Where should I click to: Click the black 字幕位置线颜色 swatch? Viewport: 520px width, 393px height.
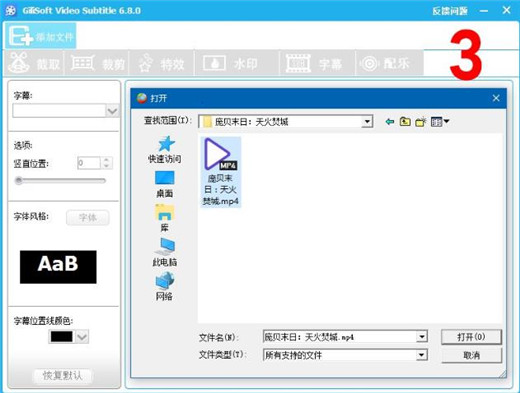pos(62,337)
